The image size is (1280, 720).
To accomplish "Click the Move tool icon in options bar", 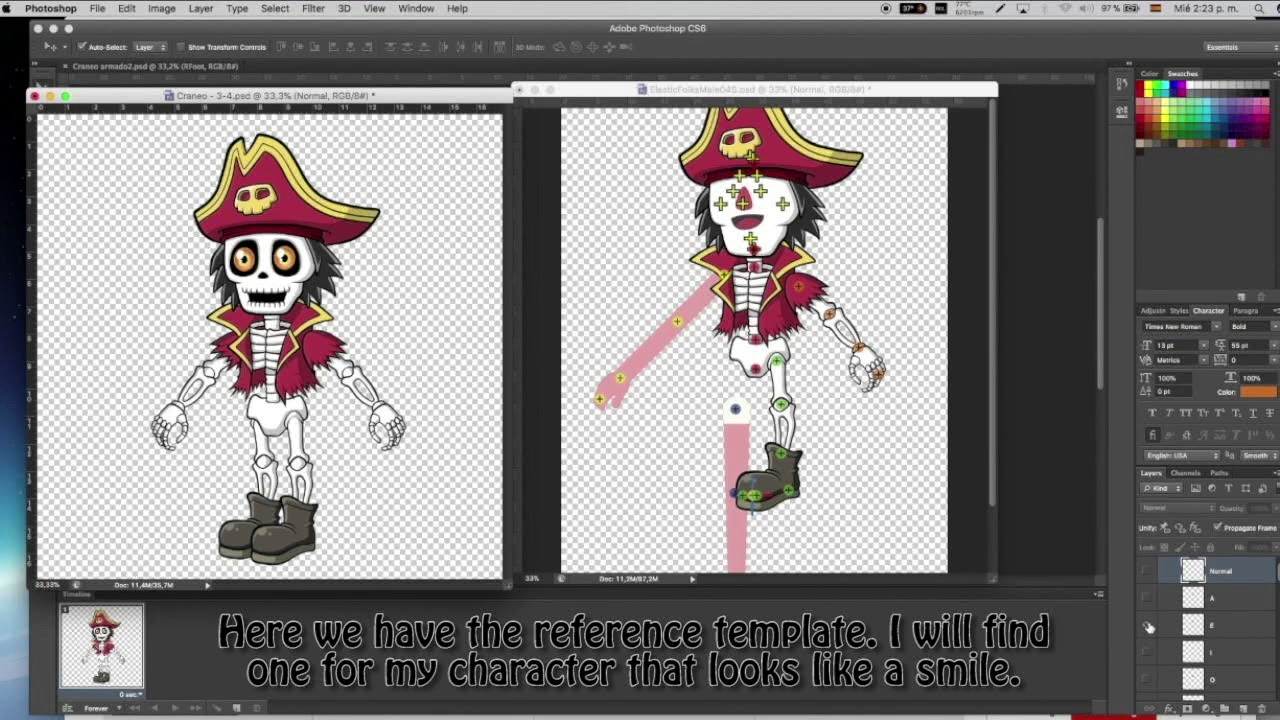I will pyautogui.click(x=51, y=47).
